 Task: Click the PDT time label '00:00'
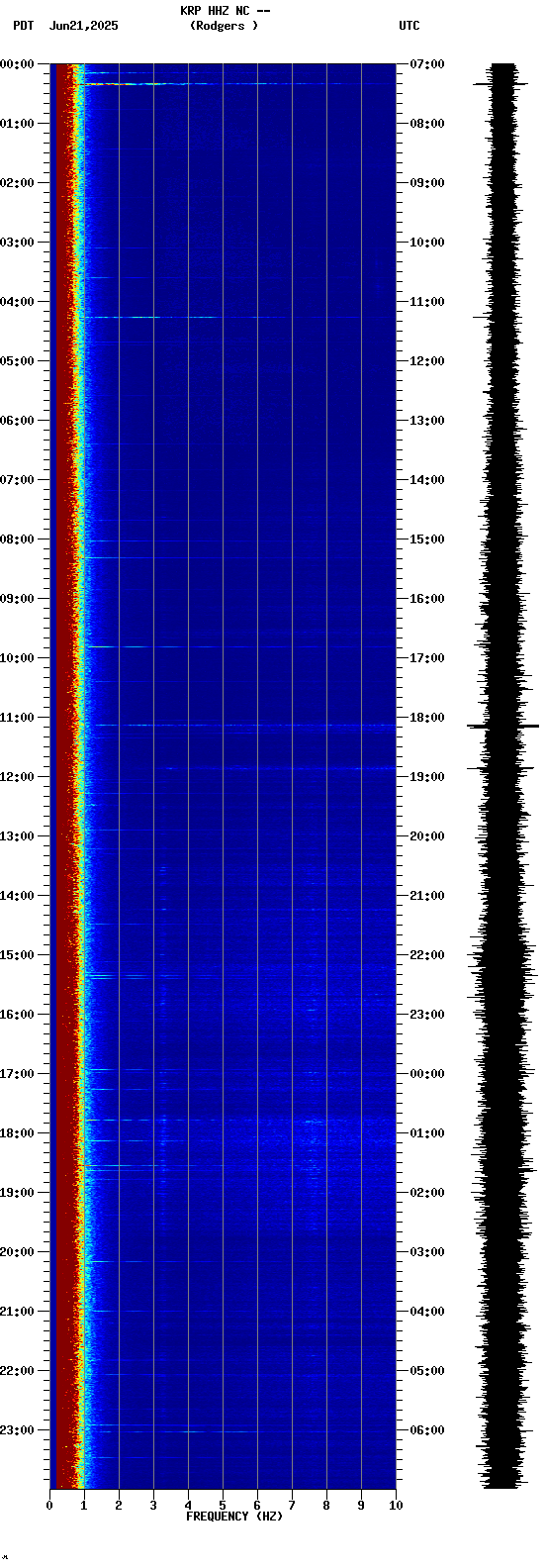(x=17, y=64)
